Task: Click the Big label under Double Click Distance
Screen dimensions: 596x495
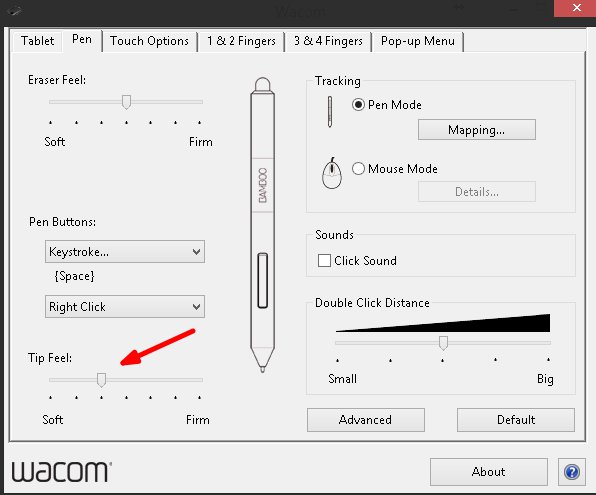Action: pyautogui.click(x=545, y=379)
